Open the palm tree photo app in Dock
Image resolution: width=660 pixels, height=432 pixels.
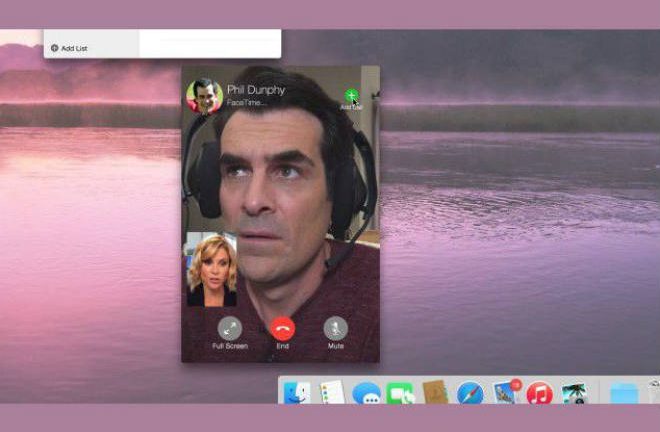575,394
